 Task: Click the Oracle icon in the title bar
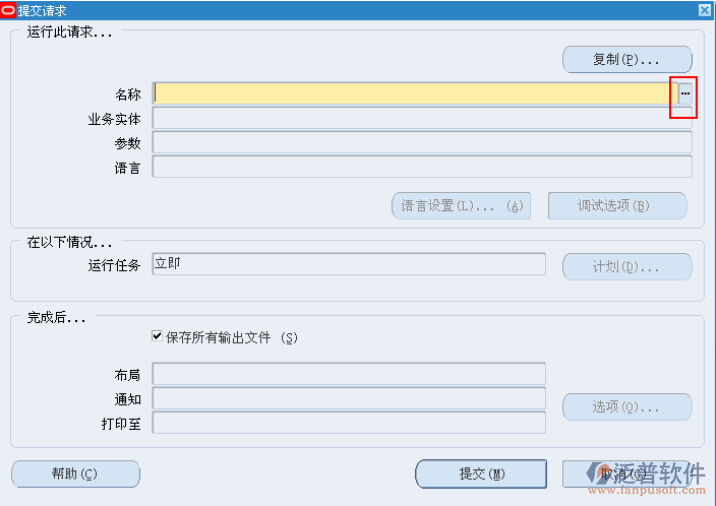click(8, 9)
